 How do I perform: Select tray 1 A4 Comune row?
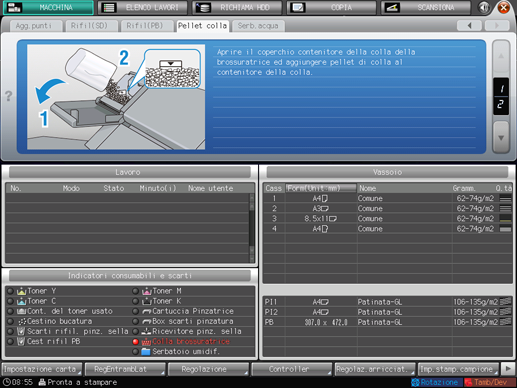(388, 199)
